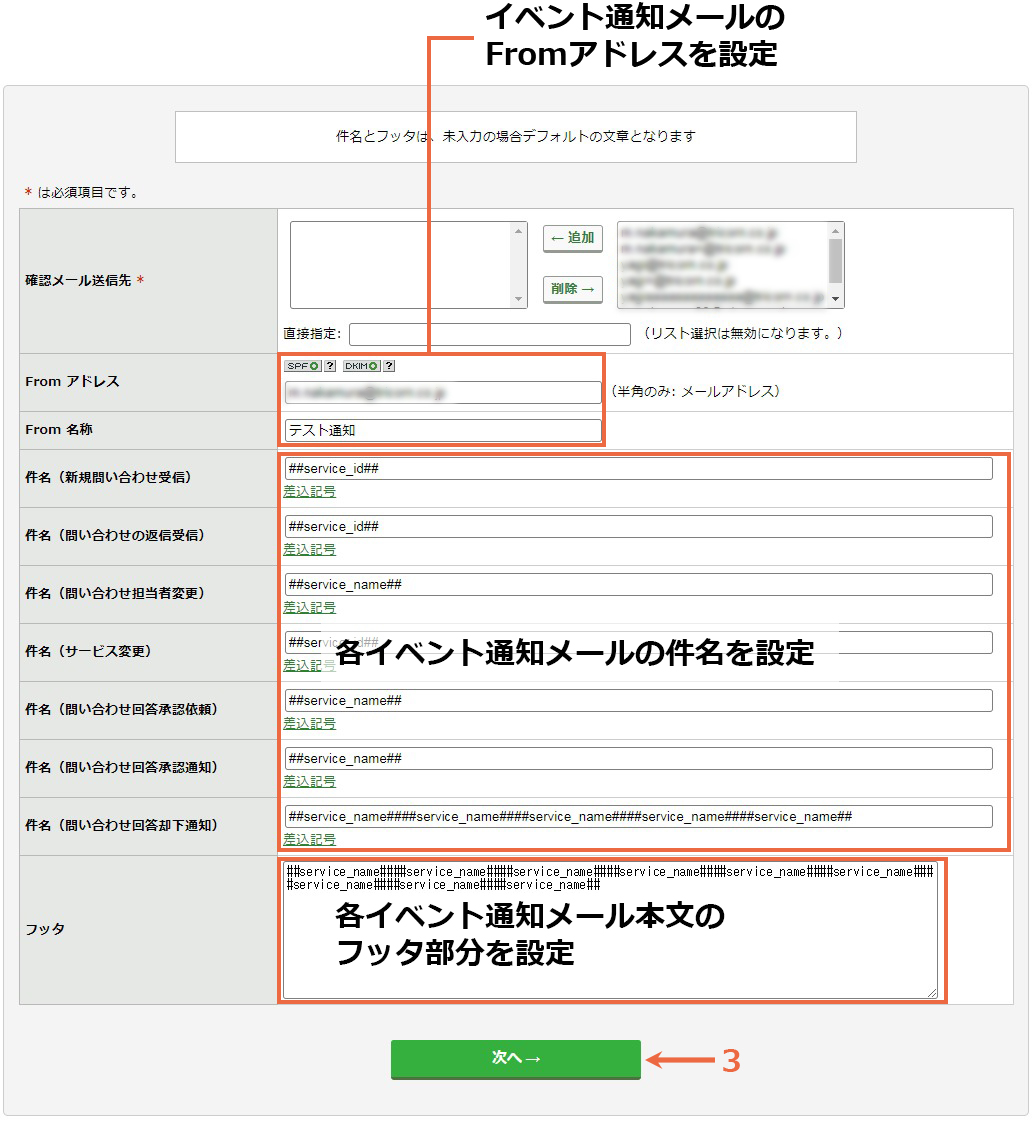The height and width of the screenshot is (1121, 1032).
Task: Click the 件名(新規問い合わせ受信) row label
Action: coord(109,477)
